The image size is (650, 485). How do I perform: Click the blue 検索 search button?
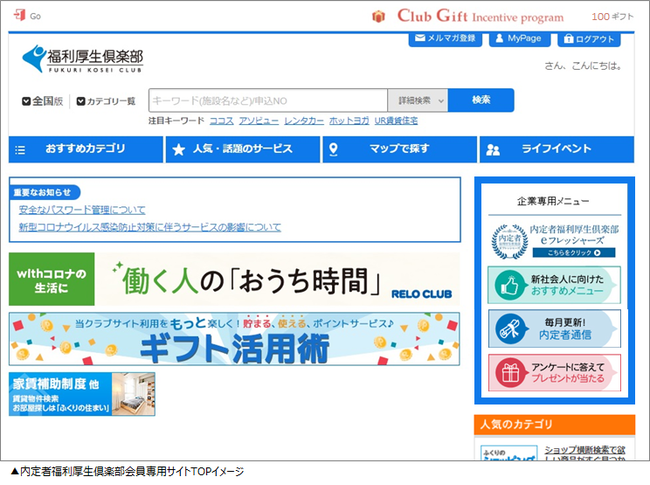(x=481, y=100)
